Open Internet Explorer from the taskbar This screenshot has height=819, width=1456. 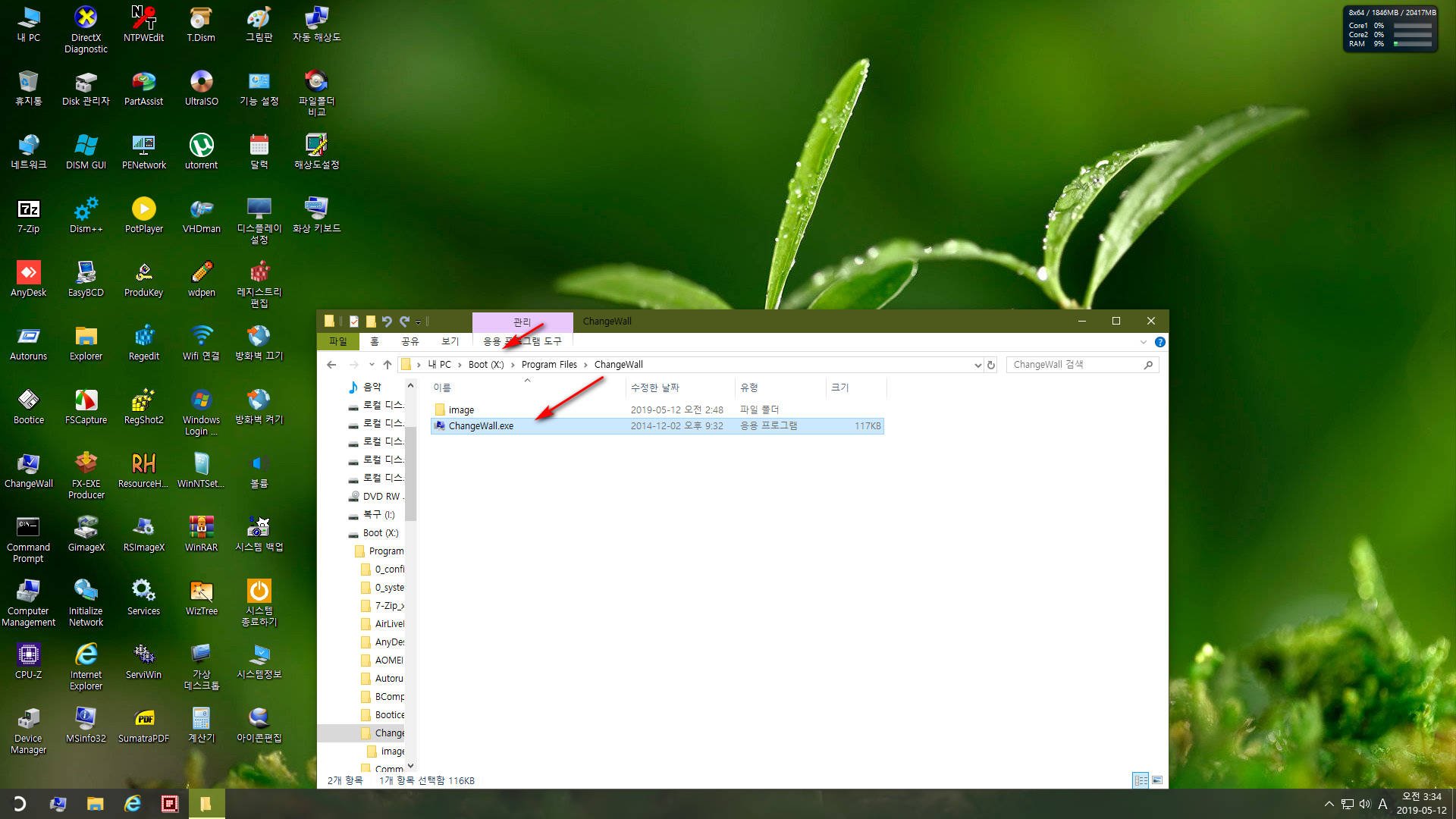[133, 804]
